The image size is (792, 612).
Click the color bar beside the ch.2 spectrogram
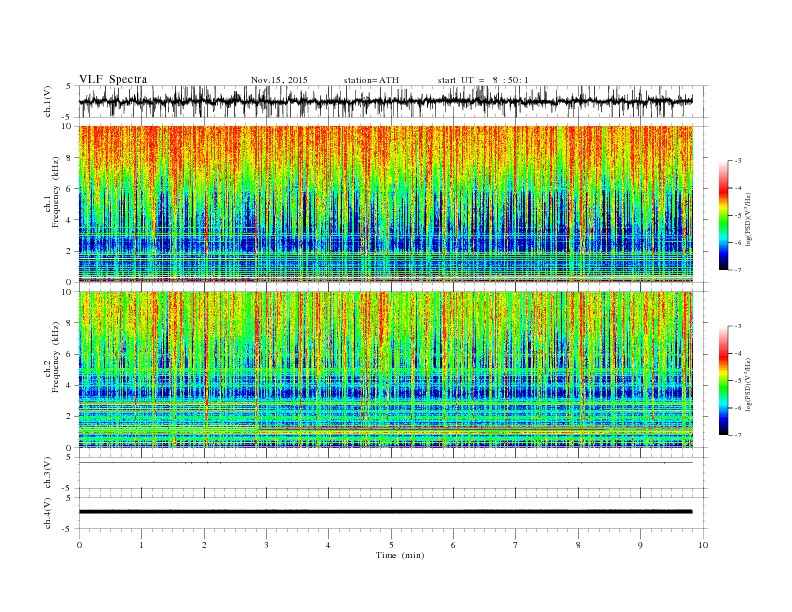coord(724,381)
